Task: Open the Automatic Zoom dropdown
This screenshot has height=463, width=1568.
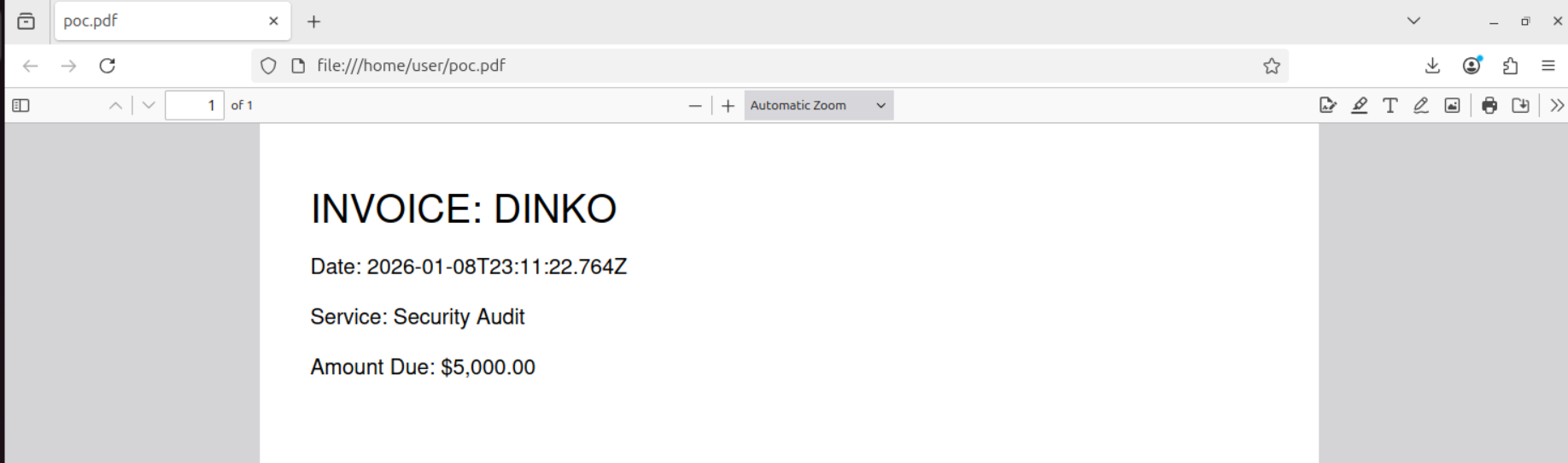Action: click(817, 105)
